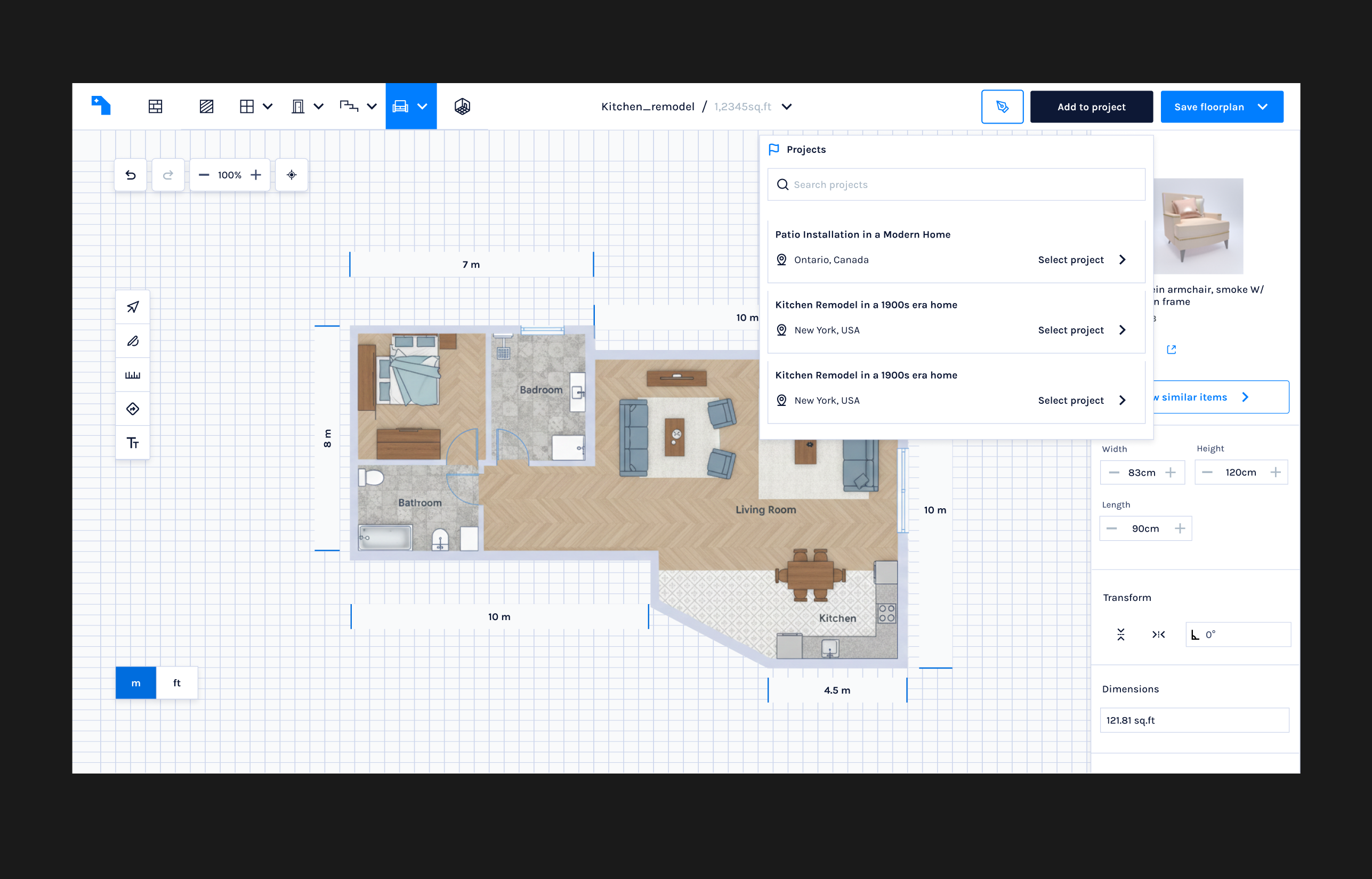Click the Search projects field
The image size is (1372, 879).
click(956, 184)
